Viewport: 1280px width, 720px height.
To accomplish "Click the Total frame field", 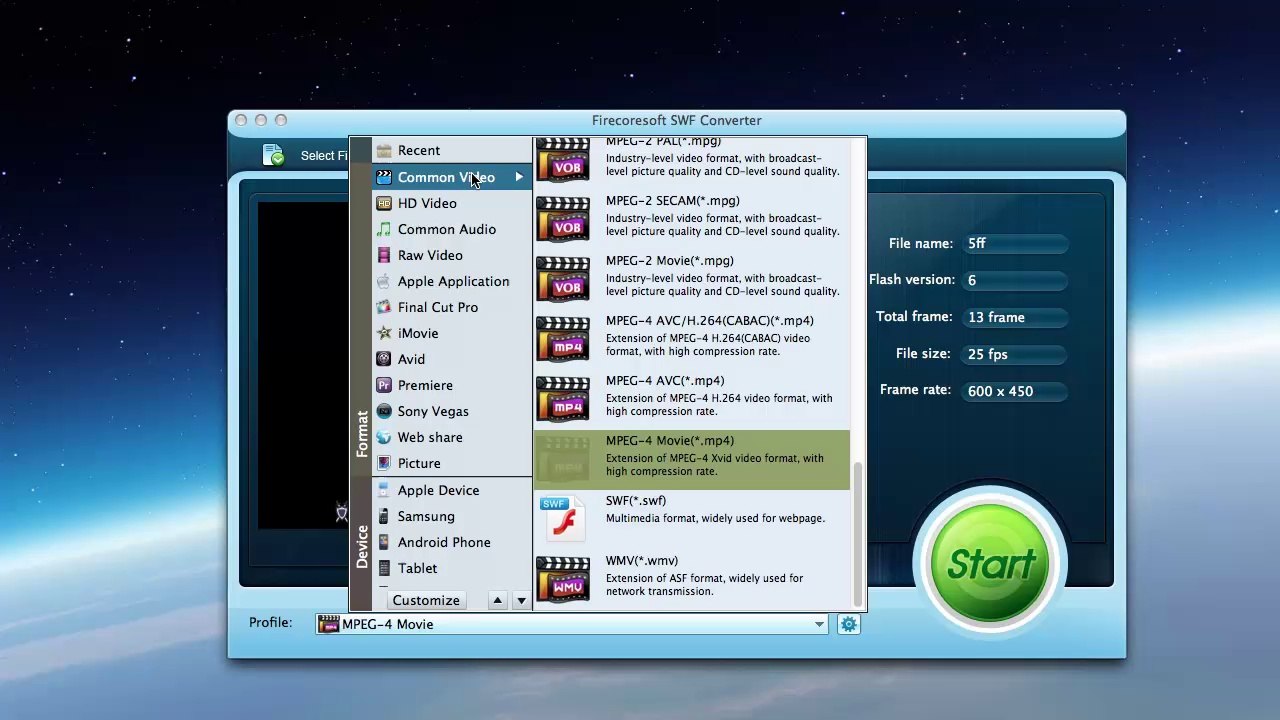I will coord(1014,317).
